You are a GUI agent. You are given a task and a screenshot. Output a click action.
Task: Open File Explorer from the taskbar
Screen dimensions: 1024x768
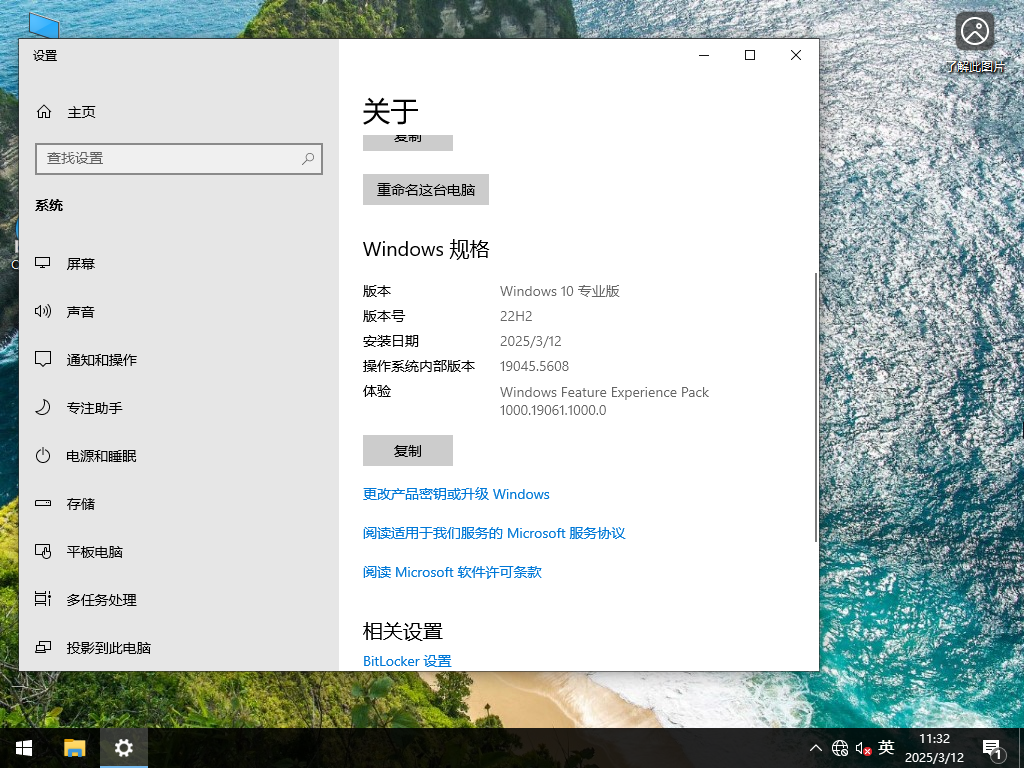click(74, 747)
